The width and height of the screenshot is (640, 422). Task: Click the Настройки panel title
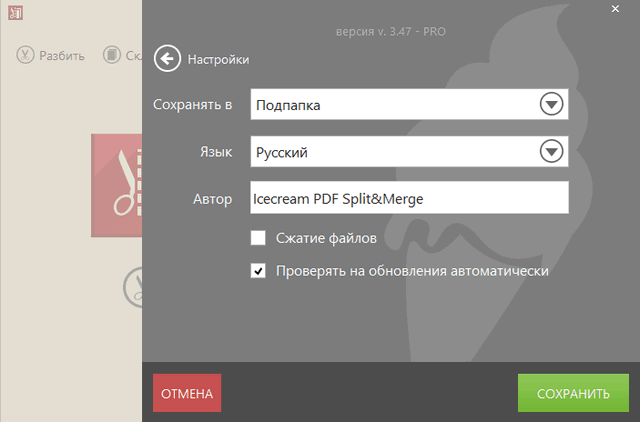coord(218,60)
